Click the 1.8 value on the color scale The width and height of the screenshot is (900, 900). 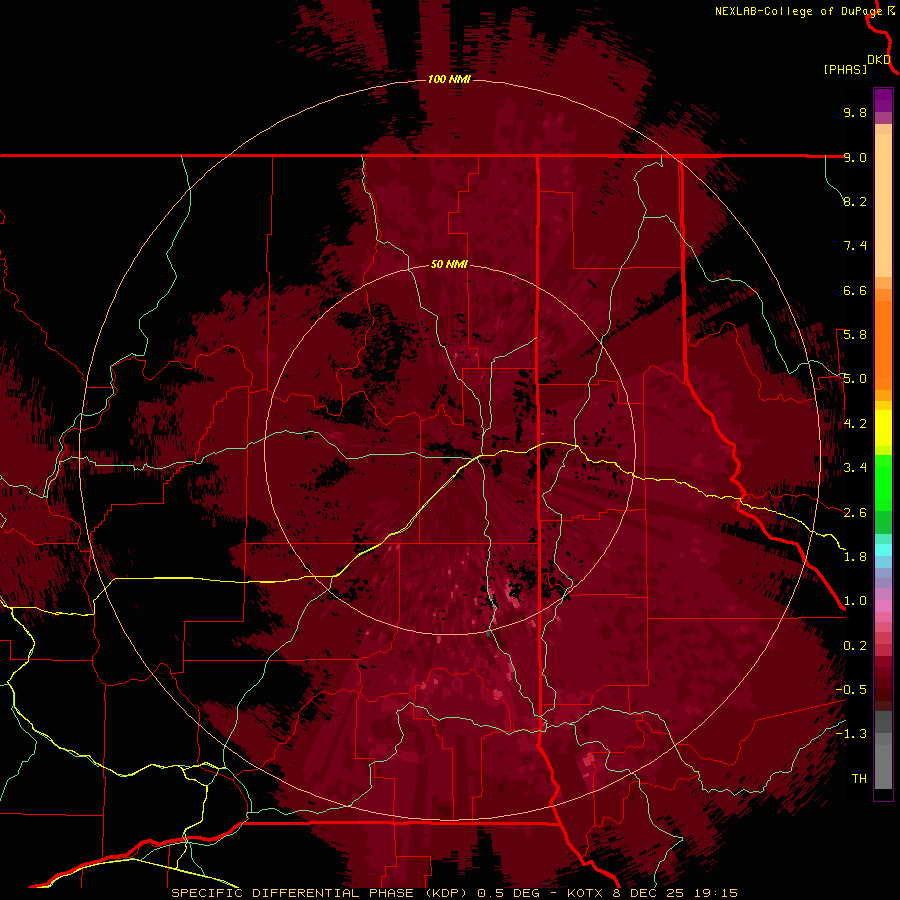point(855,557)
